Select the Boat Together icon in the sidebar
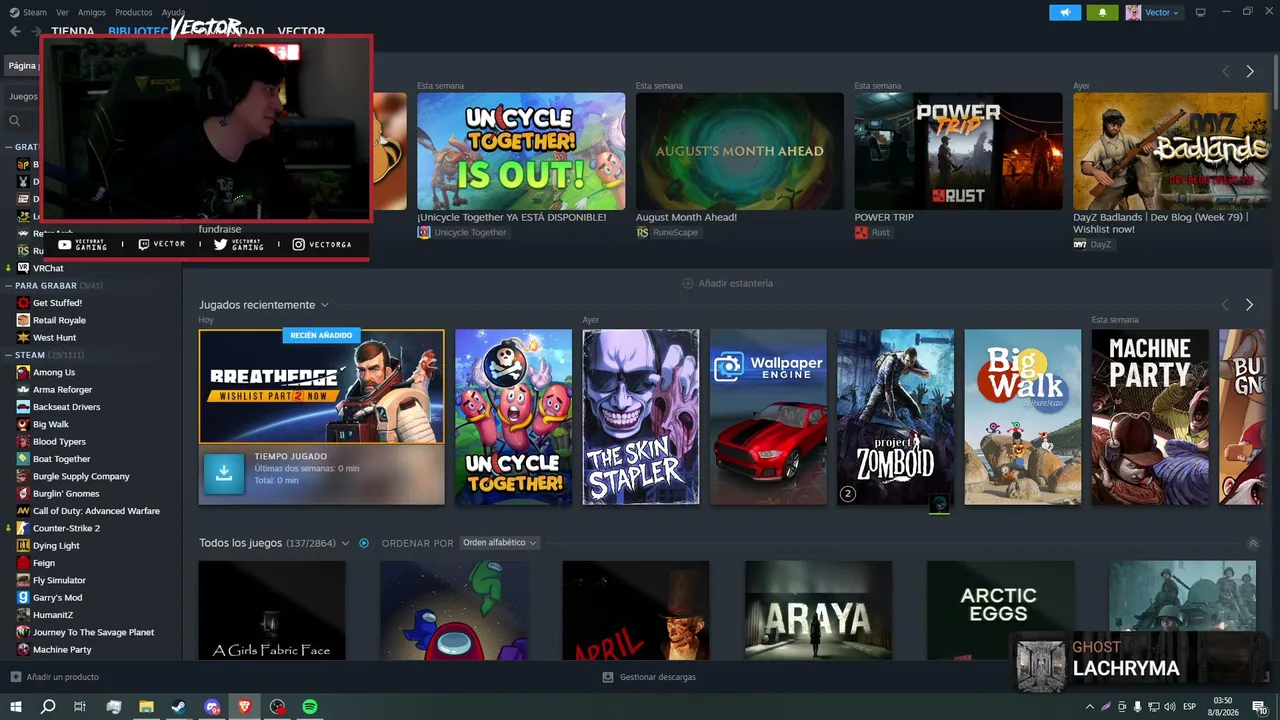 click(x=23, y=459)
